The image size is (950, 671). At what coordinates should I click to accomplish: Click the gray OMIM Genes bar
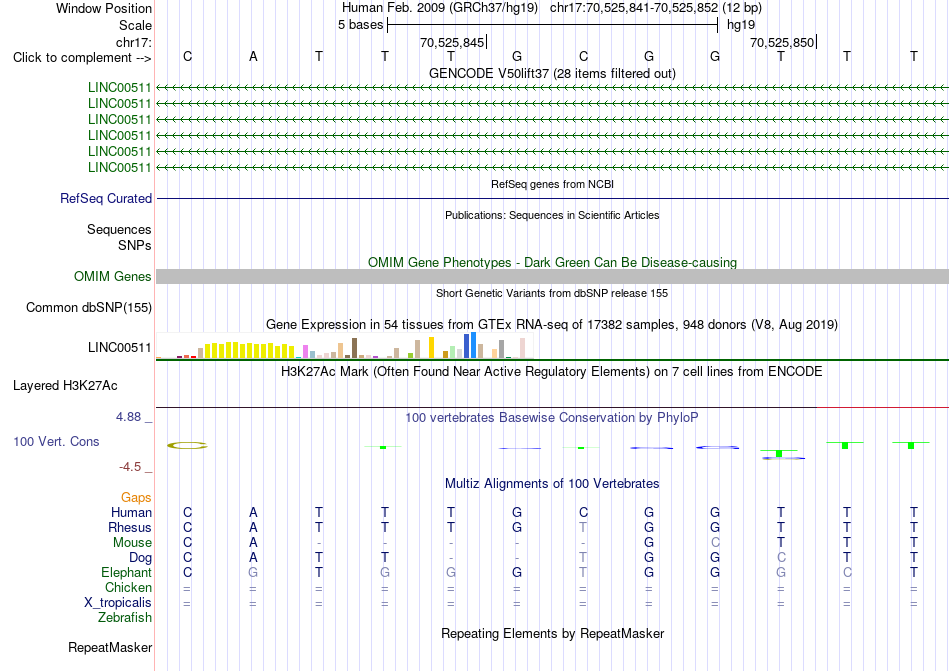(552, 277)
